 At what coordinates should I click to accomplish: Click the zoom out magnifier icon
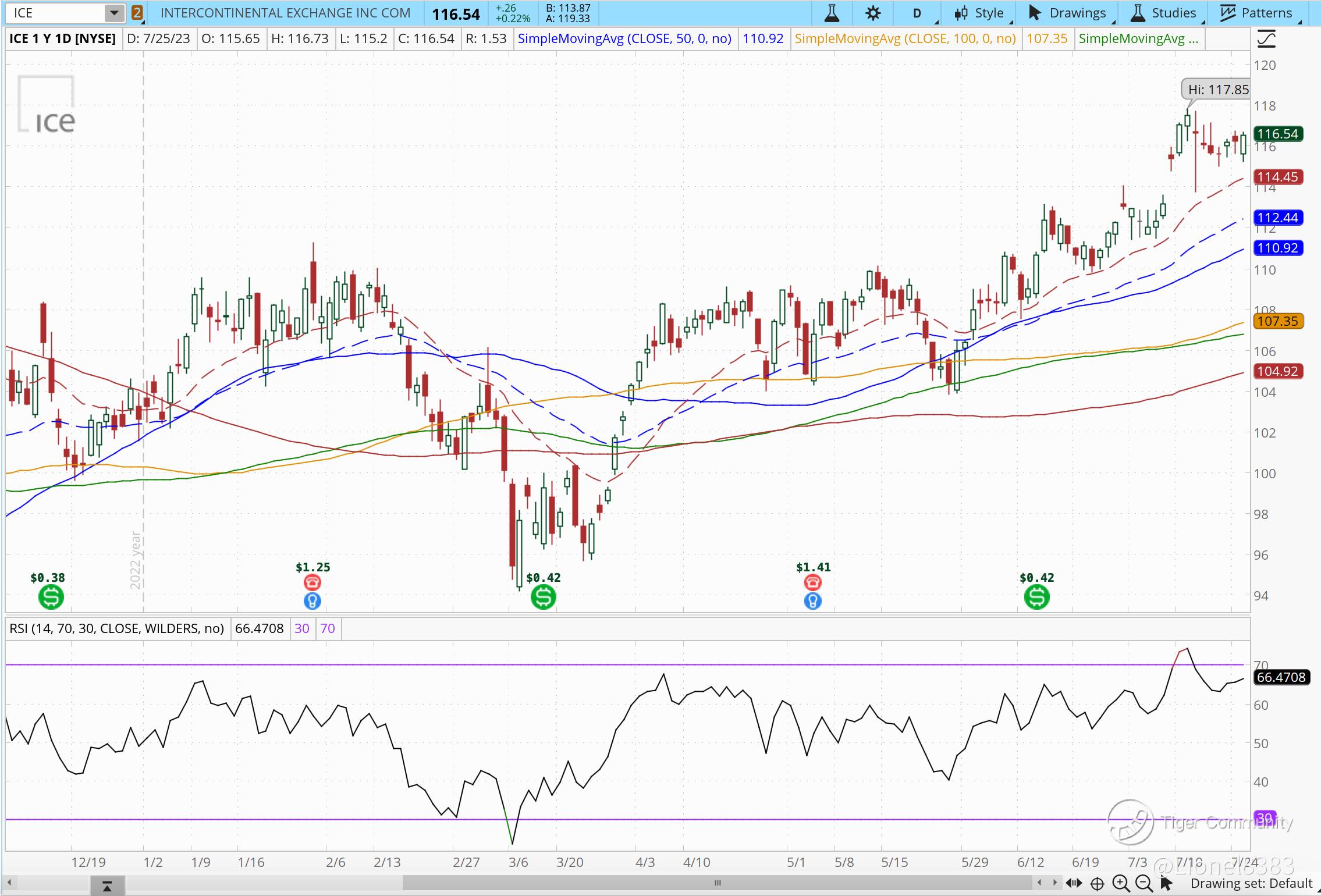click(x=1144, y=883)
